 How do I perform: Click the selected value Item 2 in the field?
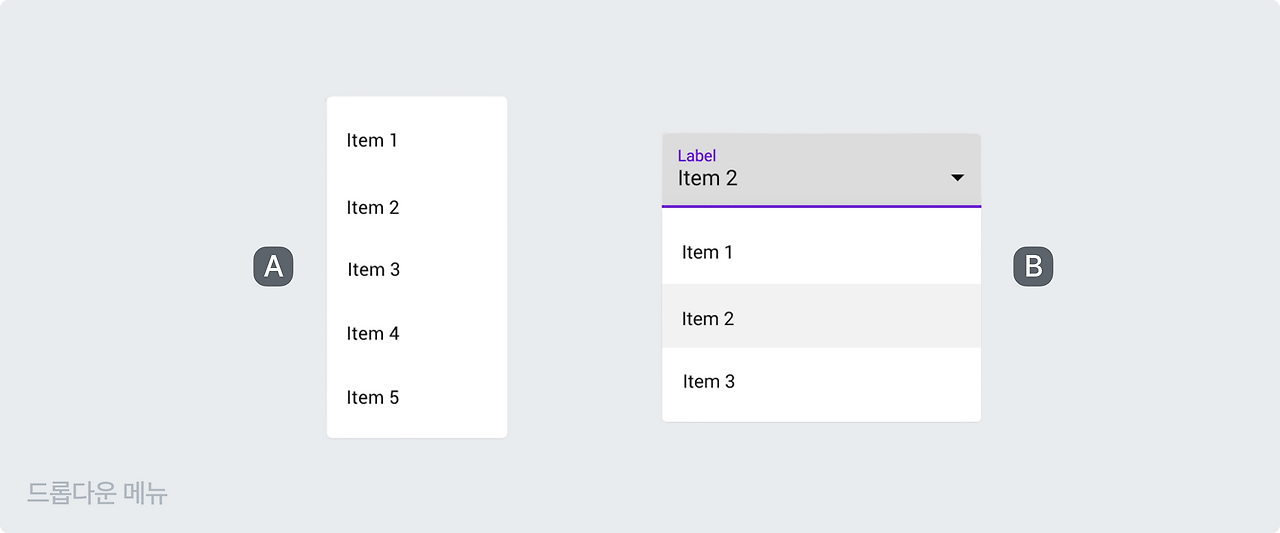(x=708, y=179)
